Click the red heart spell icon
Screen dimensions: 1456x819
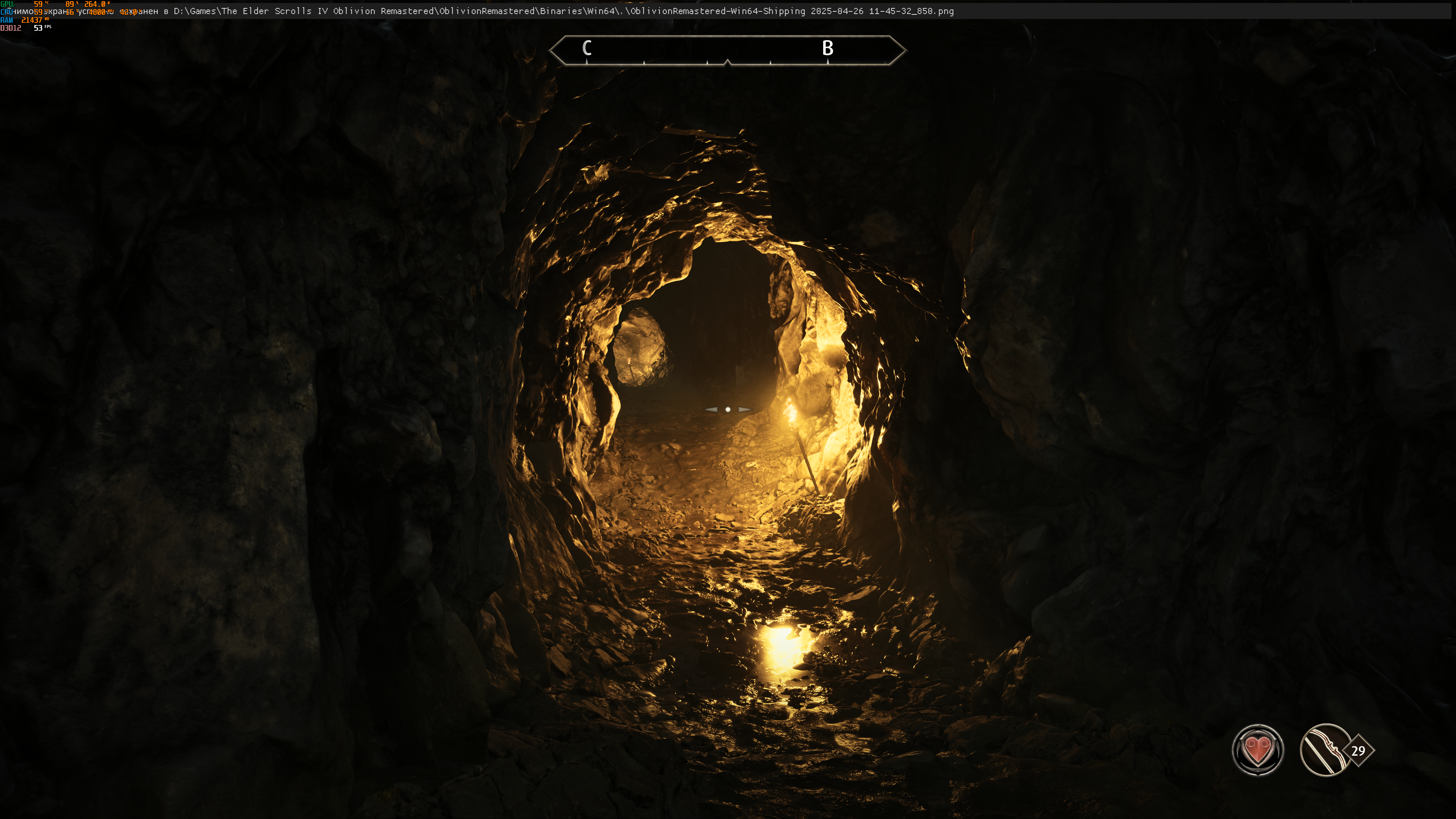point(1258,750)
